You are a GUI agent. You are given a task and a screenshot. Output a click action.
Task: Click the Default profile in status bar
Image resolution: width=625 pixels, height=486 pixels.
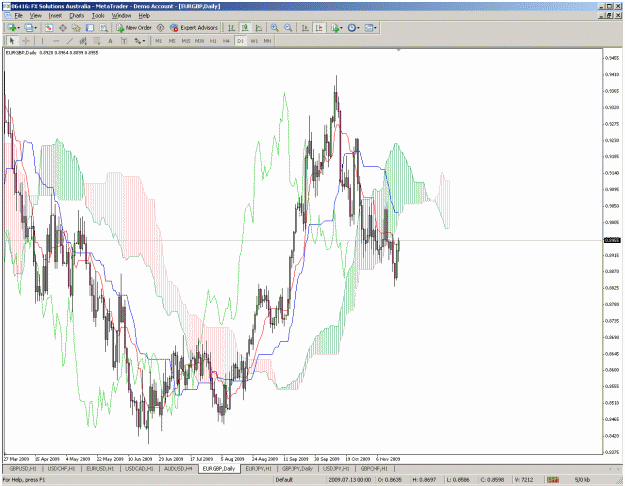(284, 480)
